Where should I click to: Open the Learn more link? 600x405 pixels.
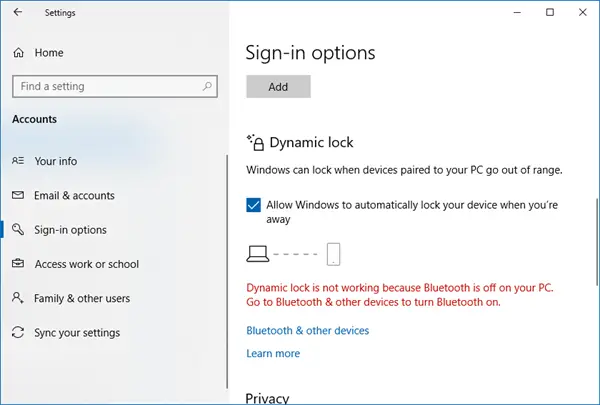[273, 353]
